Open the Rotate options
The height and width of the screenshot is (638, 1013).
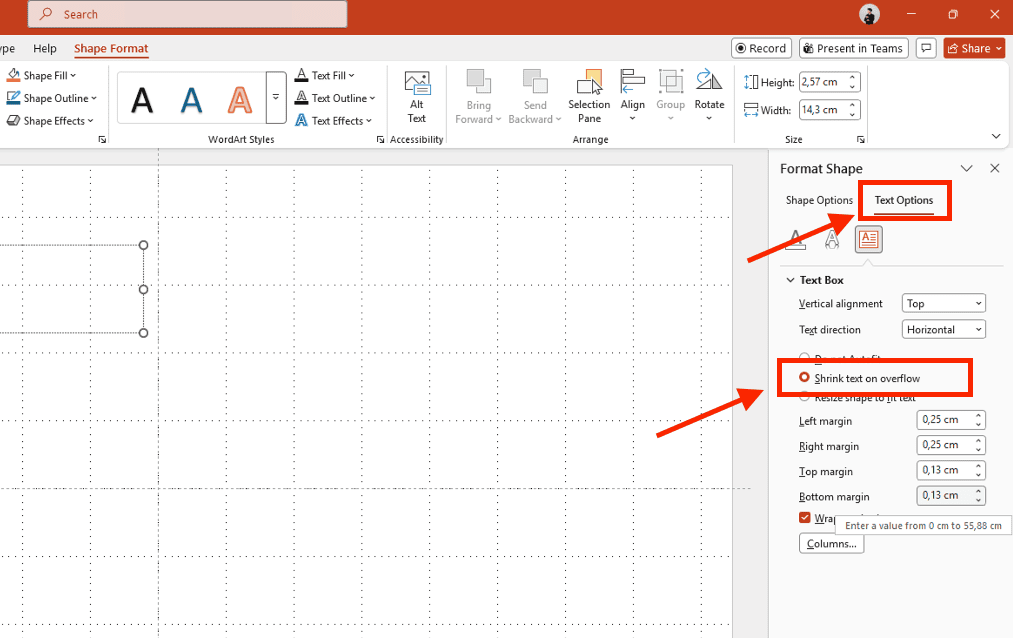(x=709, y=96)
